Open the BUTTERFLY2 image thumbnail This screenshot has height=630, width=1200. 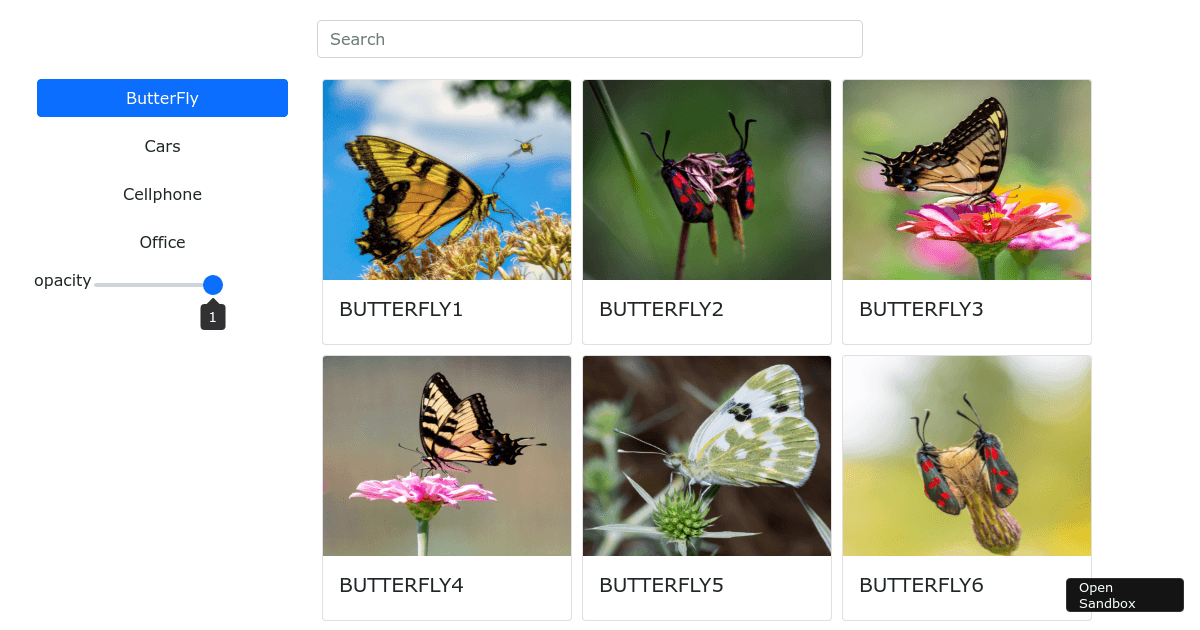707,180
